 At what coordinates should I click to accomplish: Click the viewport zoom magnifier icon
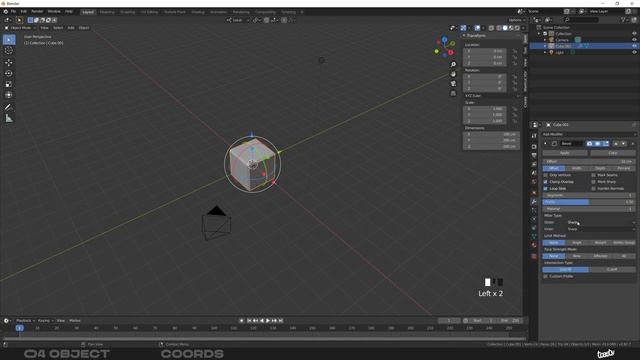click(453, 64)
